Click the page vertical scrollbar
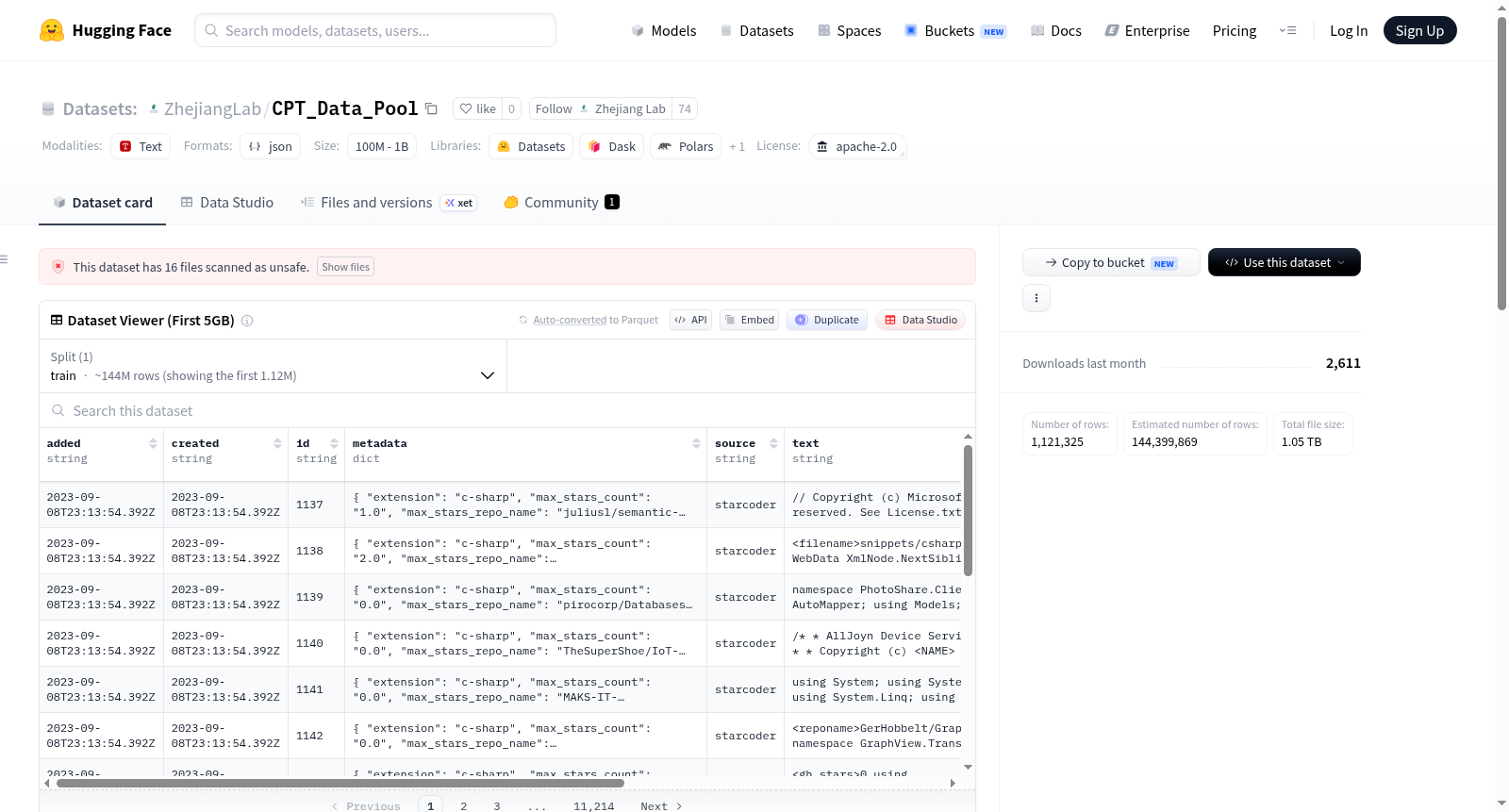 pos(1501,163)
